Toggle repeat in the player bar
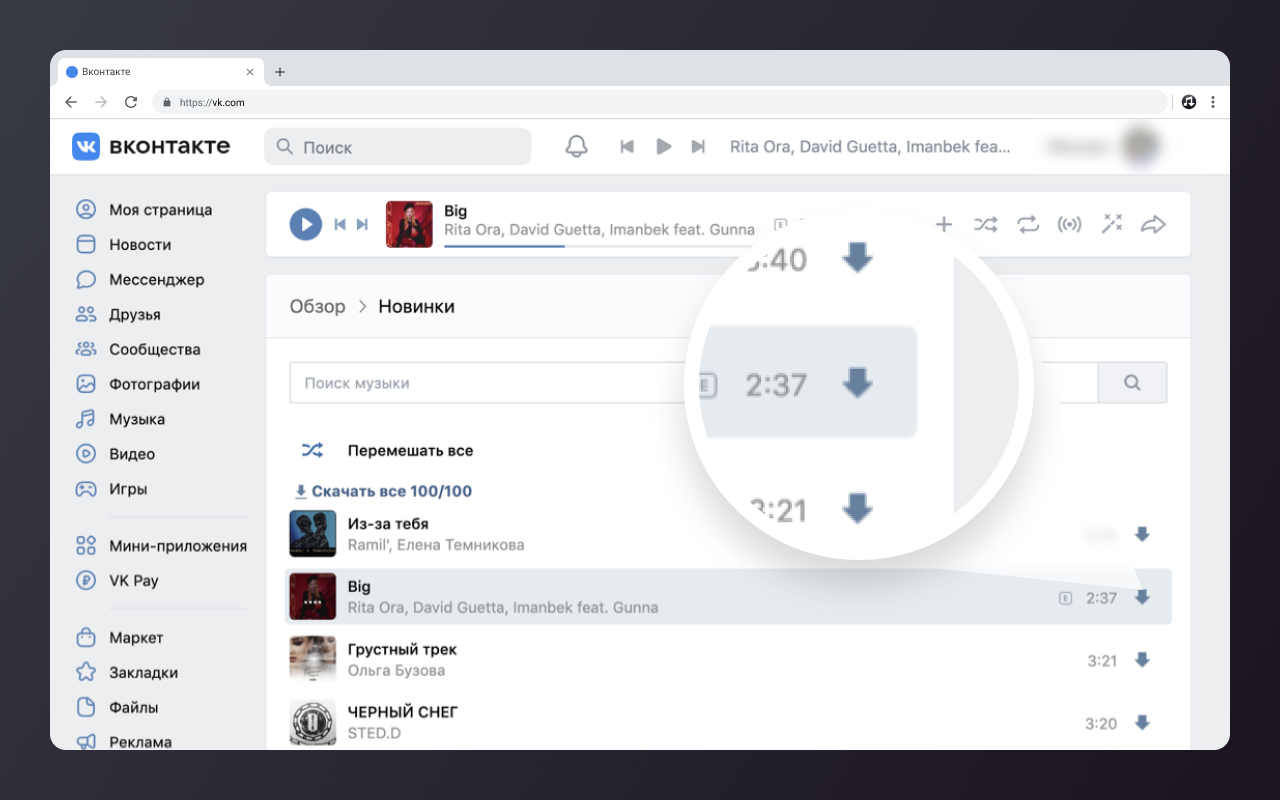The image size is (1280, 800). pos(1028,224)
